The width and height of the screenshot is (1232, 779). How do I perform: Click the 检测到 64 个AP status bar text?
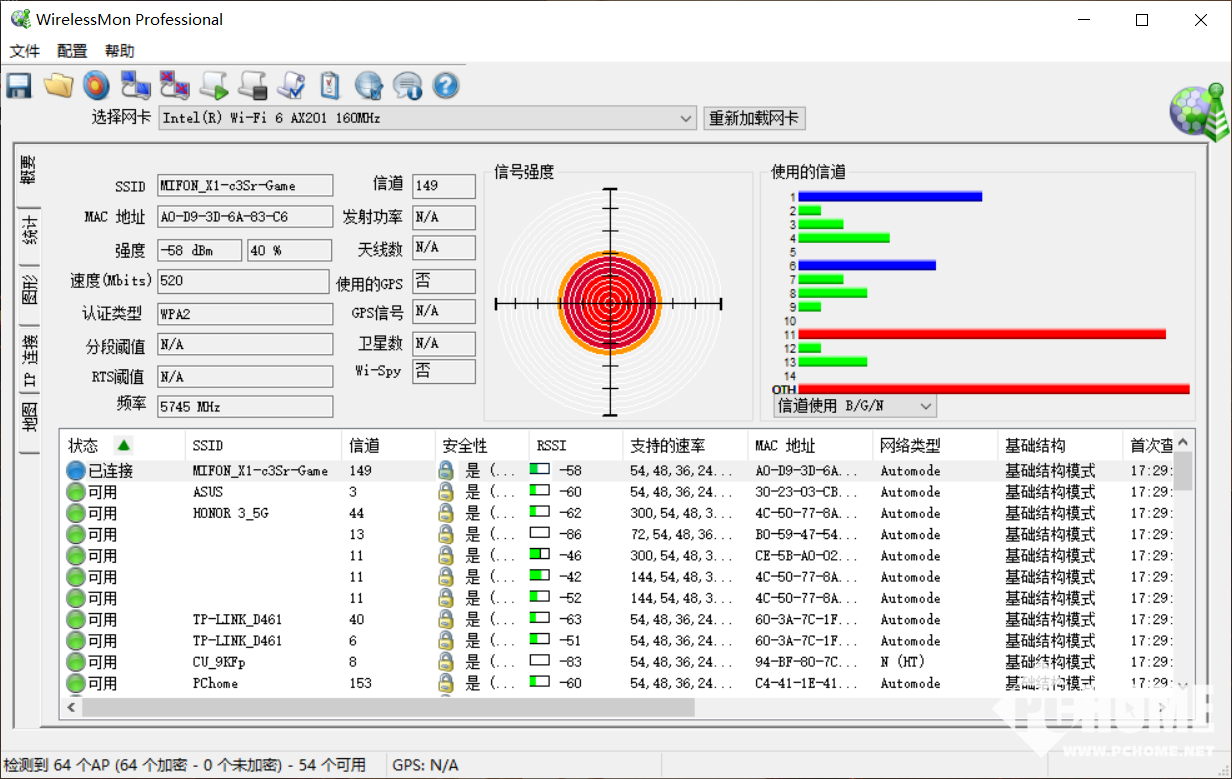tap(186, 765)
